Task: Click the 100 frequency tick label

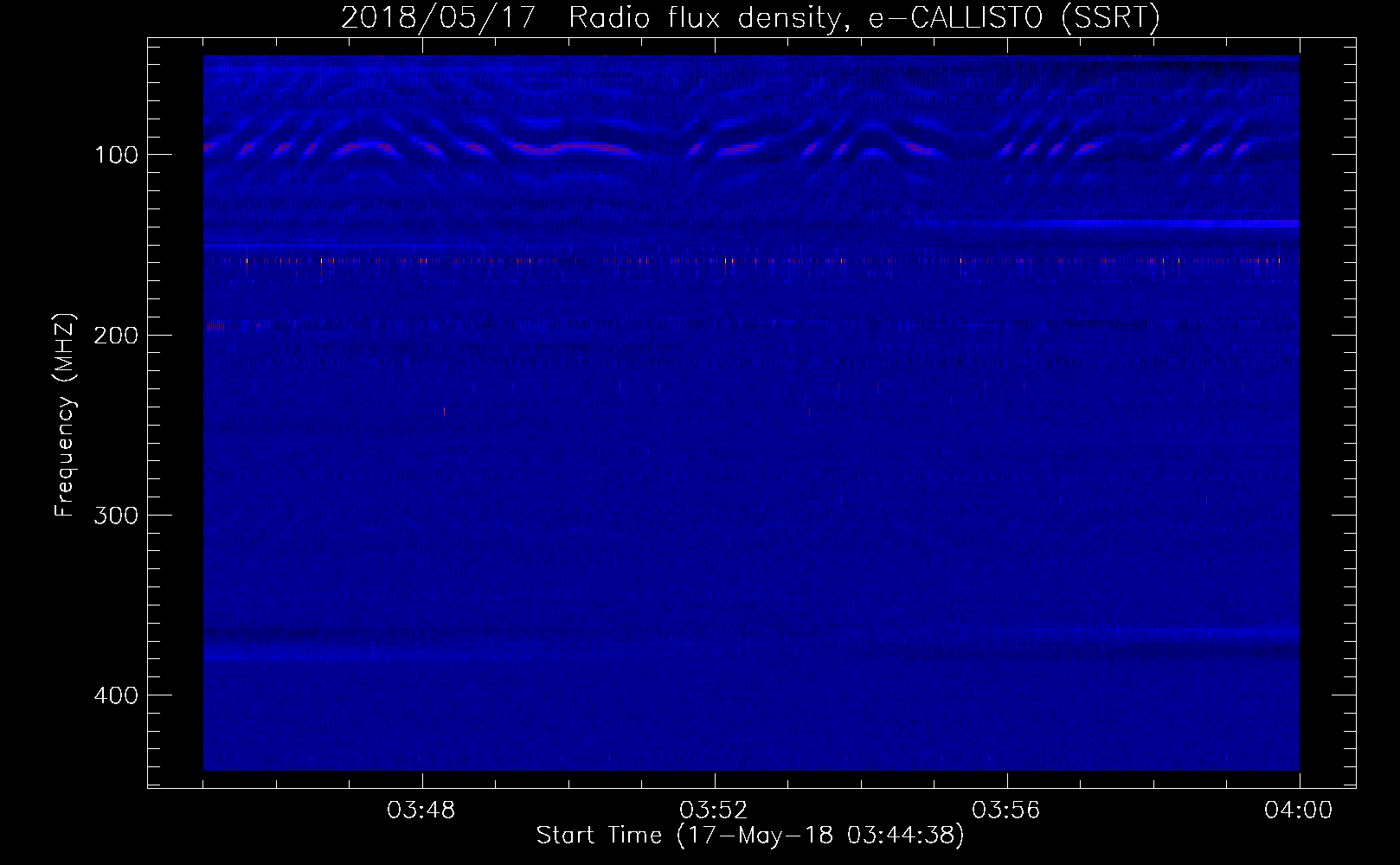Action: pyautogui.click(x=117, y=155)
